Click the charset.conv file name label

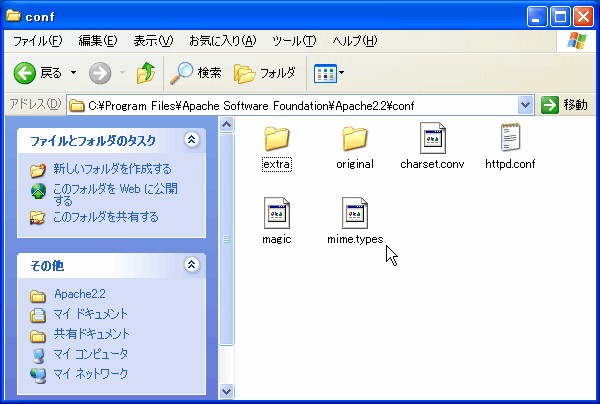tap(432, 164)
